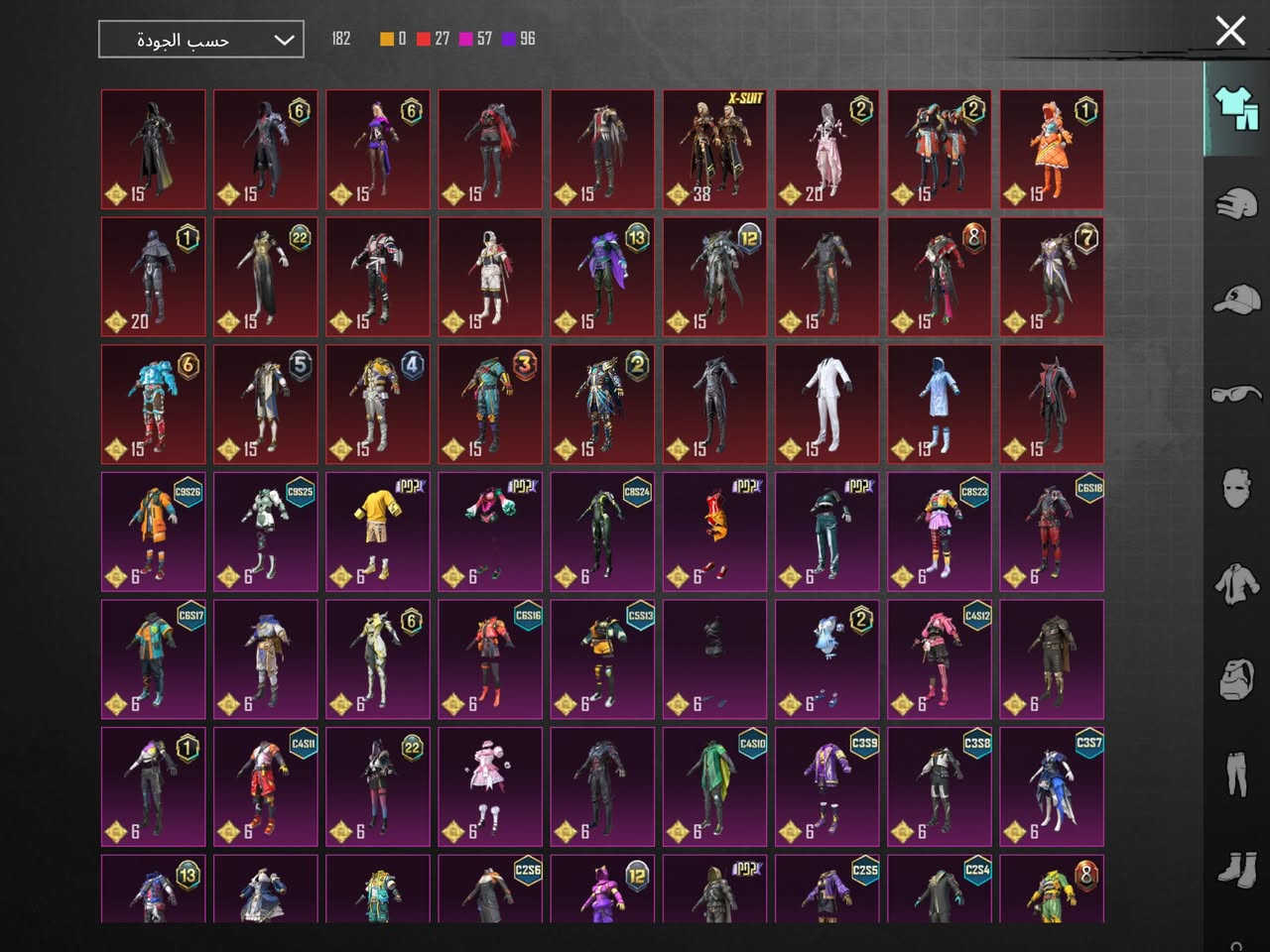
Task: Open the face mask category
Action: [x=1236, y=488]
